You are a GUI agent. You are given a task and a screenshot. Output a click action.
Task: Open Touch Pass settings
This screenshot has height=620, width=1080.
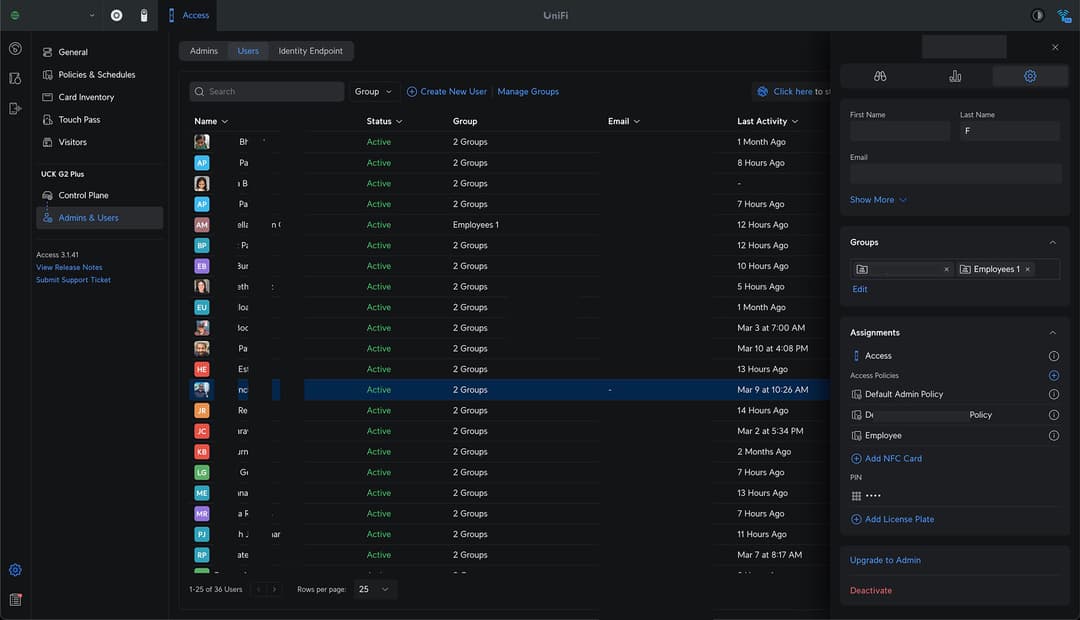click(99, 120)
